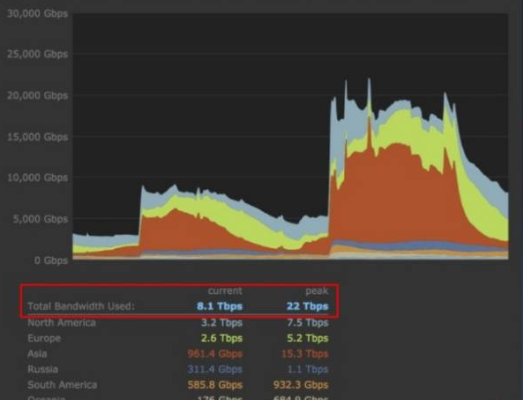Click the 20,000 Gbps axis label

point(37,96)
